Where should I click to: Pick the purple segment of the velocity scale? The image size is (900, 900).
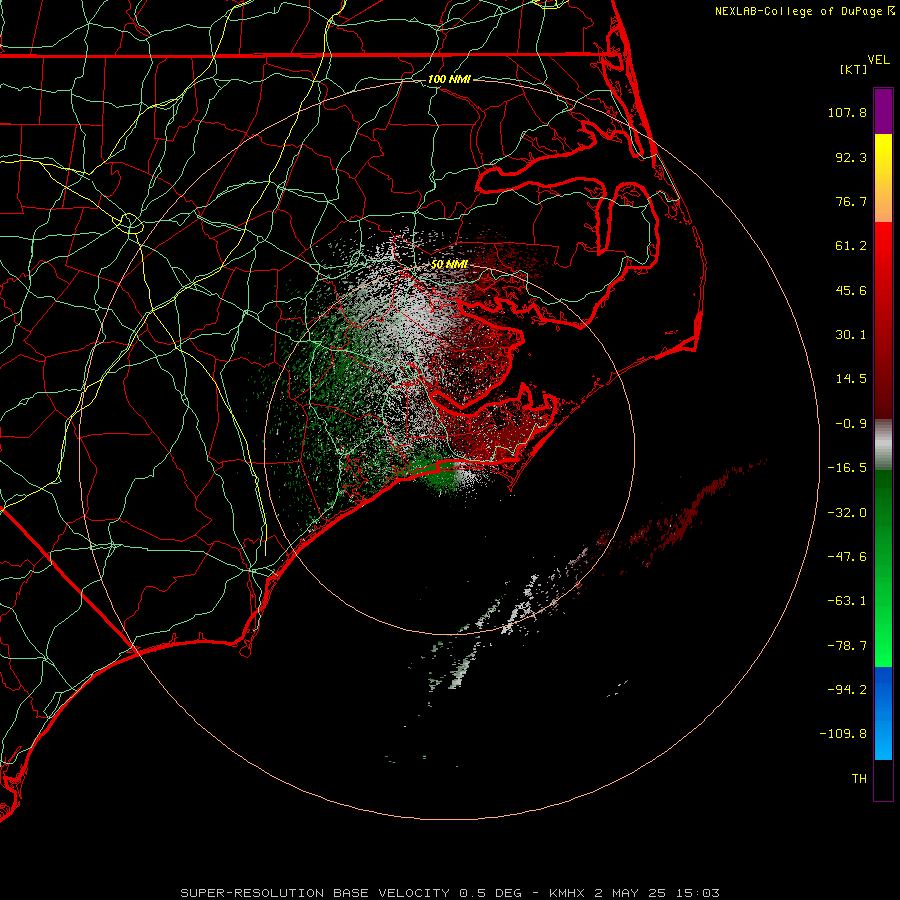pos(883,111)
